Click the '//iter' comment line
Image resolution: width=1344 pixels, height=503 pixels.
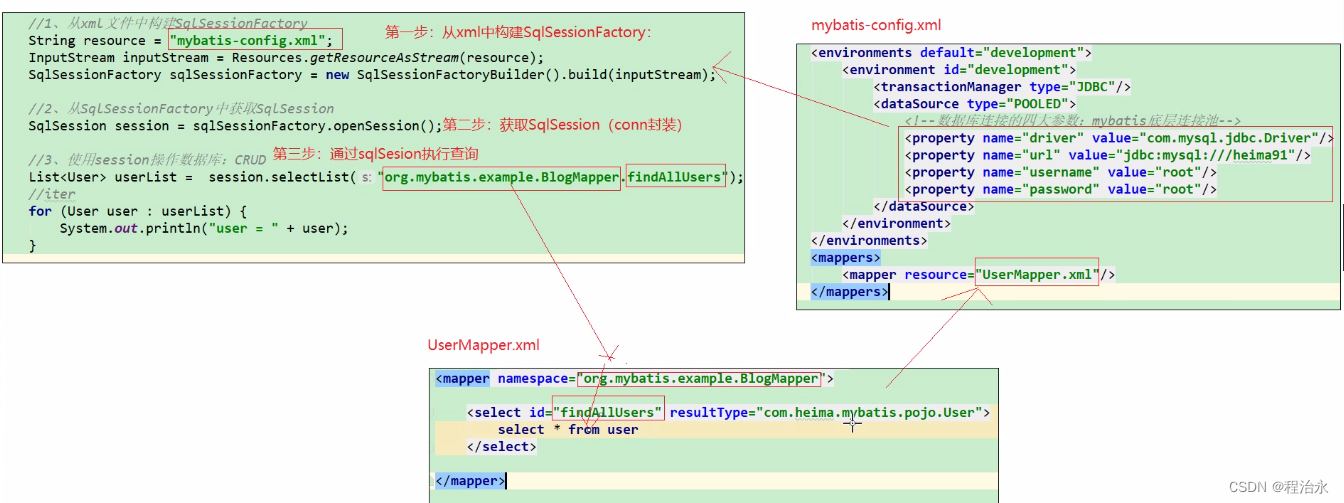(x=52, y=194)
